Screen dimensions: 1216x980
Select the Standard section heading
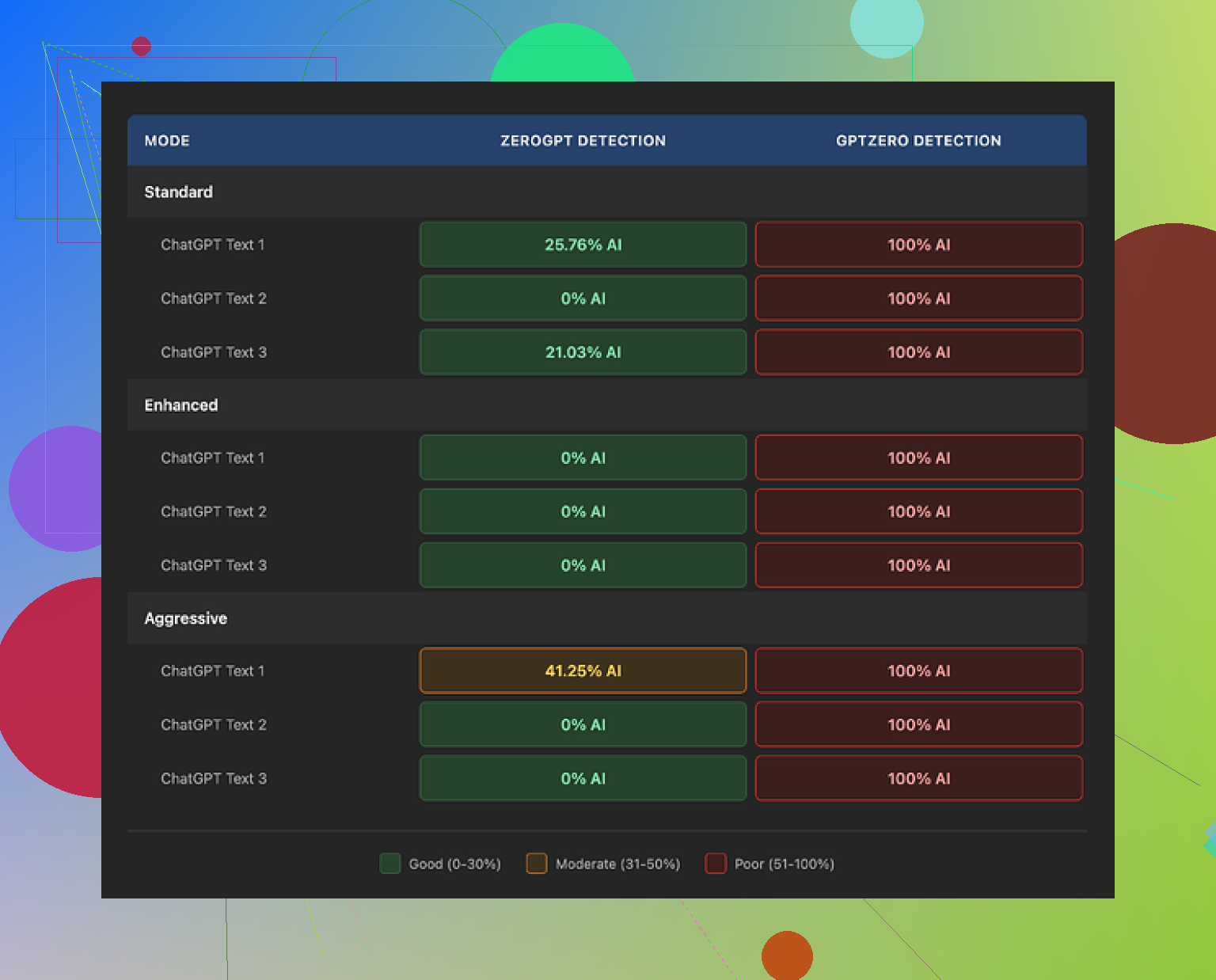coord(178,192)
